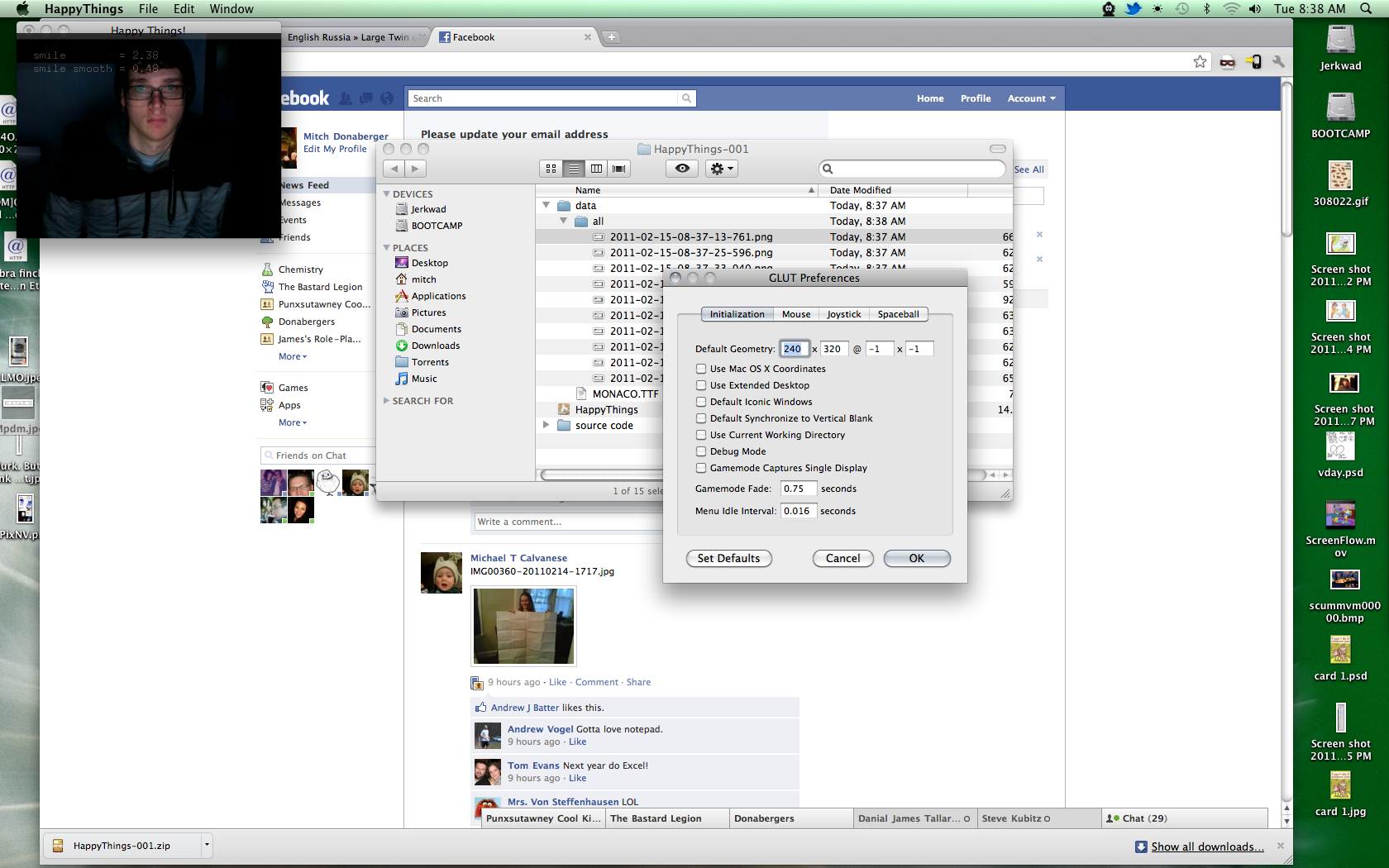
Task: Toggle Use Extended Desktop checkbox
Action: [701, 385]
